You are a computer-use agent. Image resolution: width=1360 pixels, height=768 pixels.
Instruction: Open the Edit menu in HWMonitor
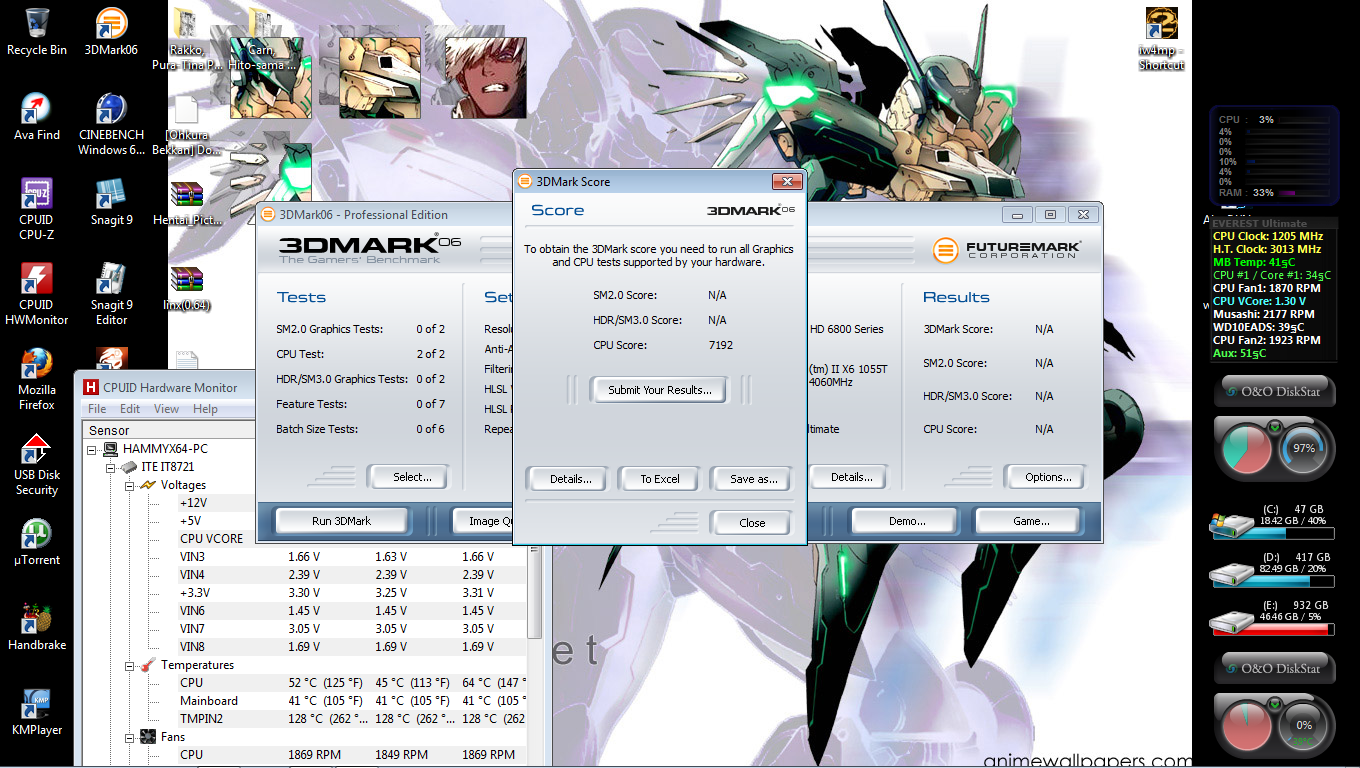click(x=130, y=409)
